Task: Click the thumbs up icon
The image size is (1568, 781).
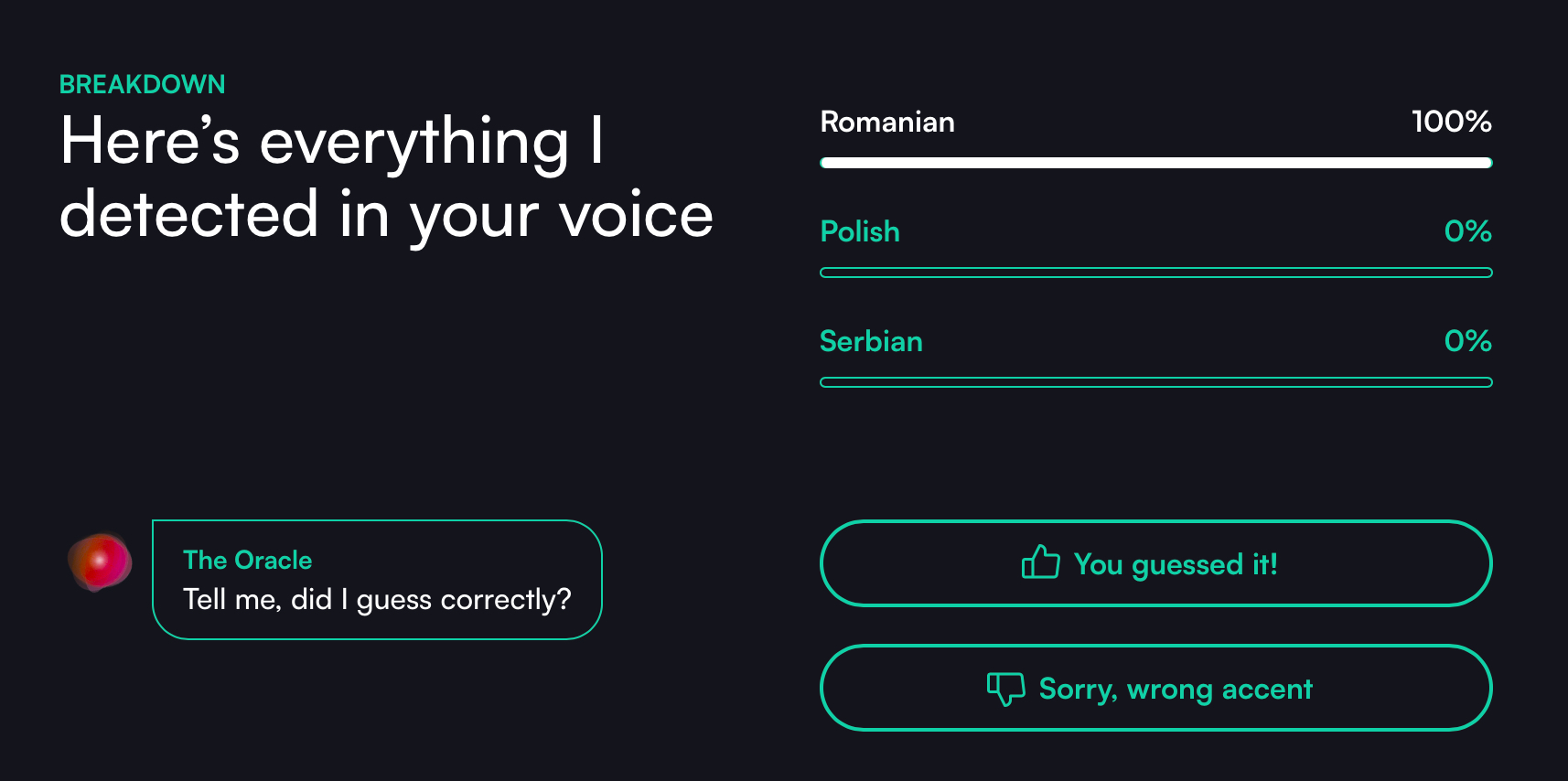Action: tap(1040, 562)
